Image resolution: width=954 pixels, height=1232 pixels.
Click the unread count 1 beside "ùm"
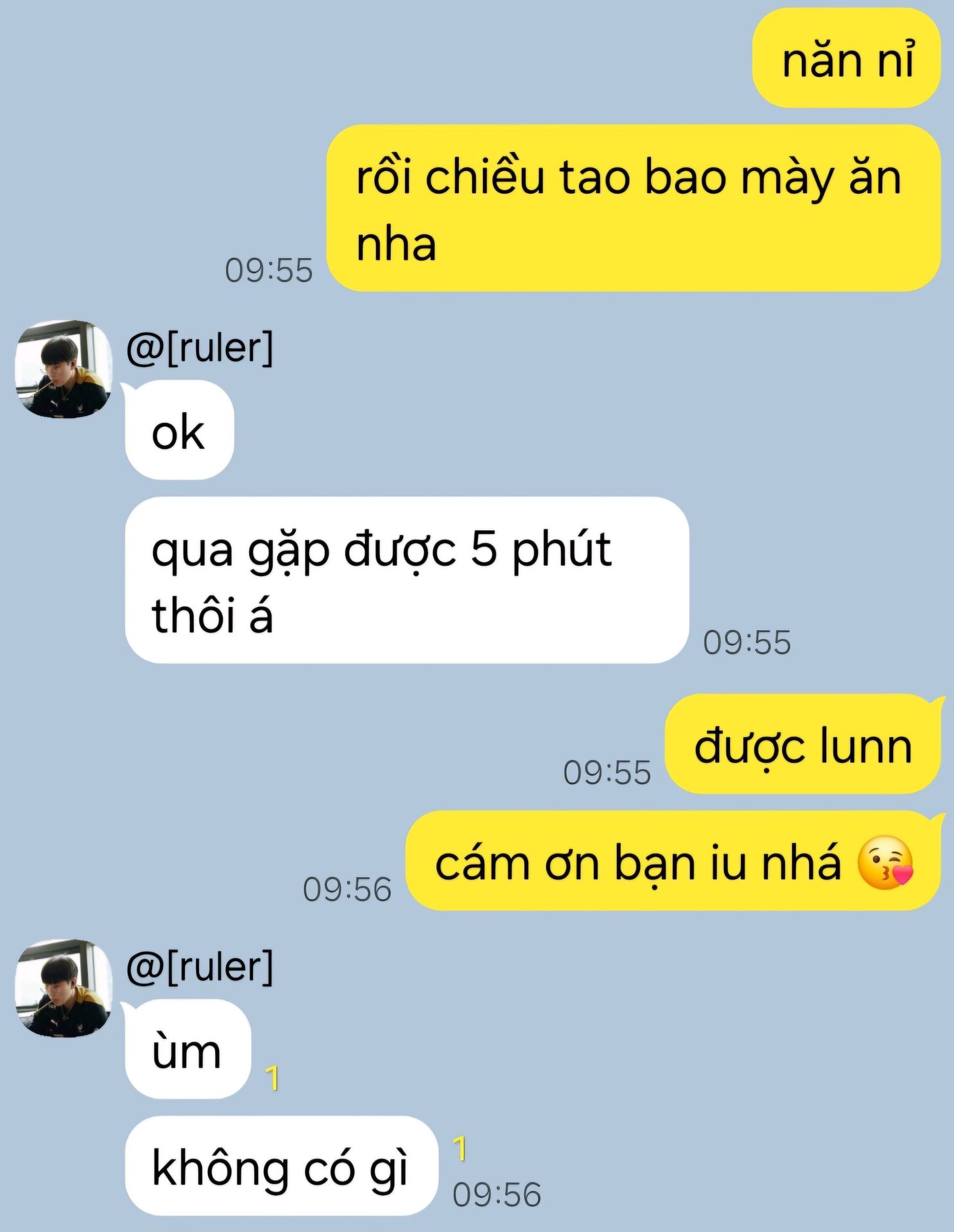point(273,1079)
